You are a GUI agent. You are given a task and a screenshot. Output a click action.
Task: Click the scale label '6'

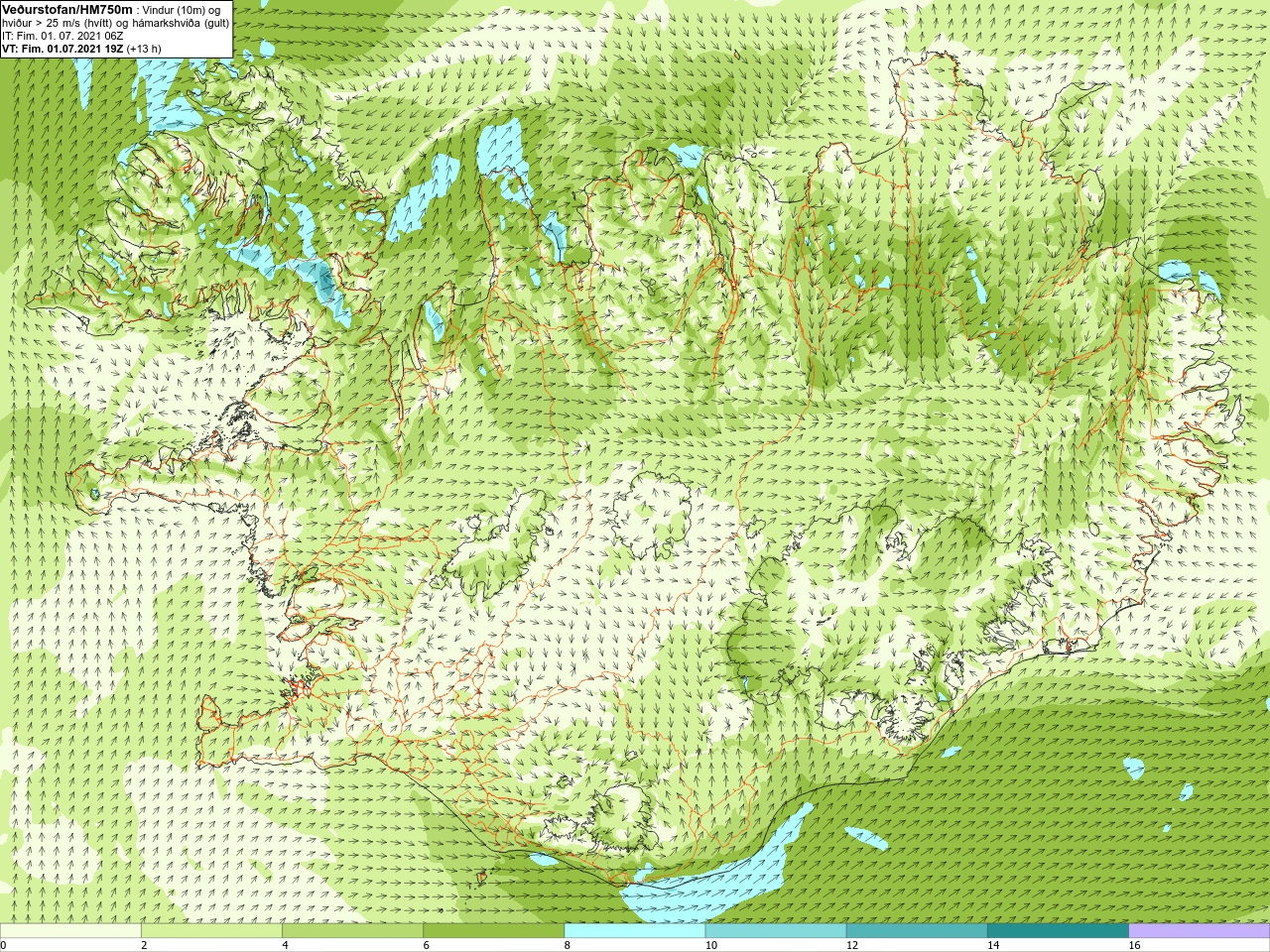pyautogui.click(x=426, y=945)
